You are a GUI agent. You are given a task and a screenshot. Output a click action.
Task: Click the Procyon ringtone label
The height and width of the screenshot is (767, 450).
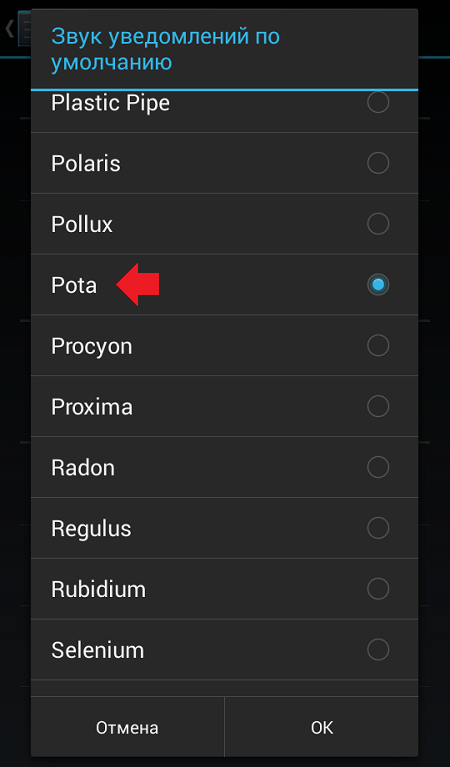(x=91, y=347)
